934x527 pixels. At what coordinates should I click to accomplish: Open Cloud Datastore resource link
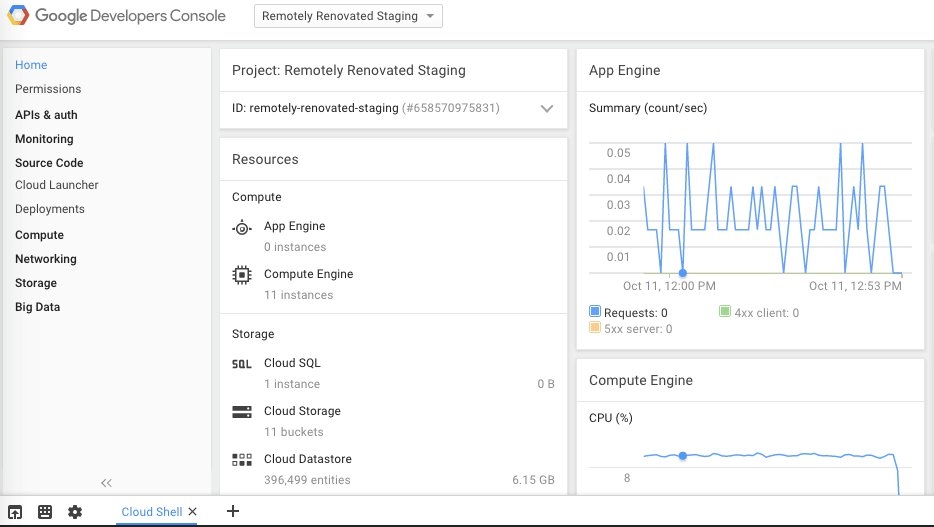[307, 459]
